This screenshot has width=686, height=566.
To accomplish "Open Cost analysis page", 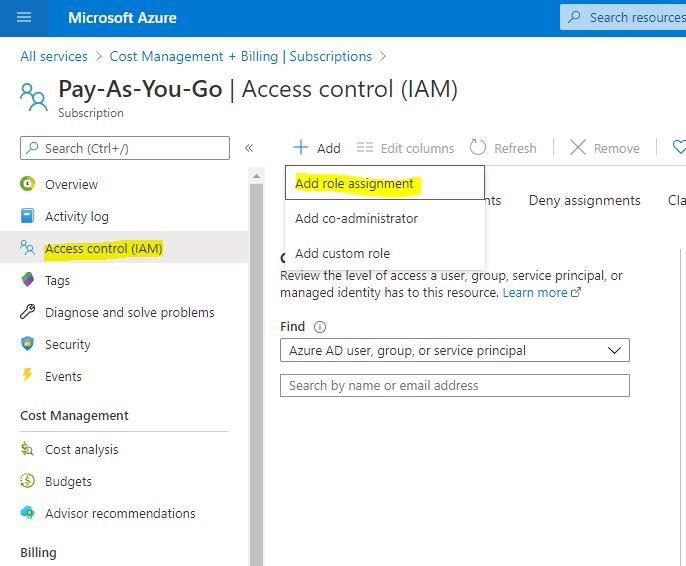I will tap(124, 449).
